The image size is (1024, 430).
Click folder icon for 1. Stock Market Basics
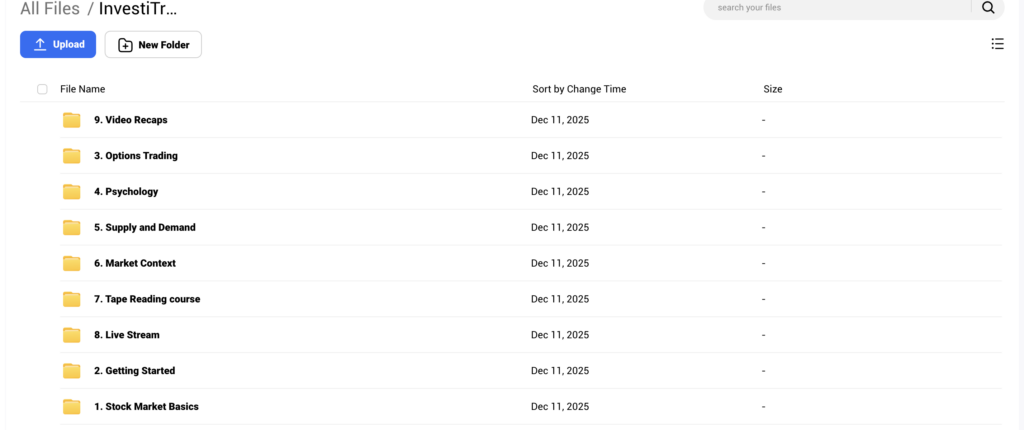(x=72, y=407)
